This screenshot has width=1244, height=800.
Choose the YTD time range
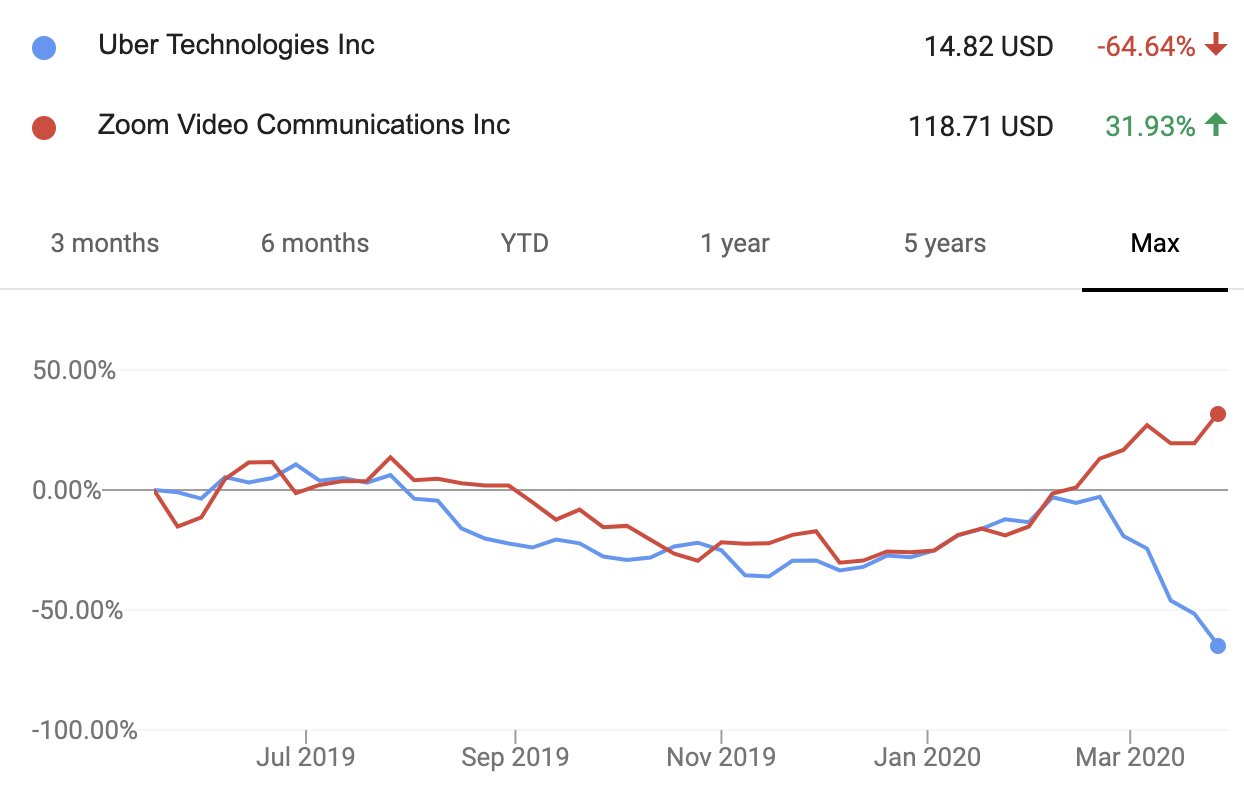(x=525, y=243)
